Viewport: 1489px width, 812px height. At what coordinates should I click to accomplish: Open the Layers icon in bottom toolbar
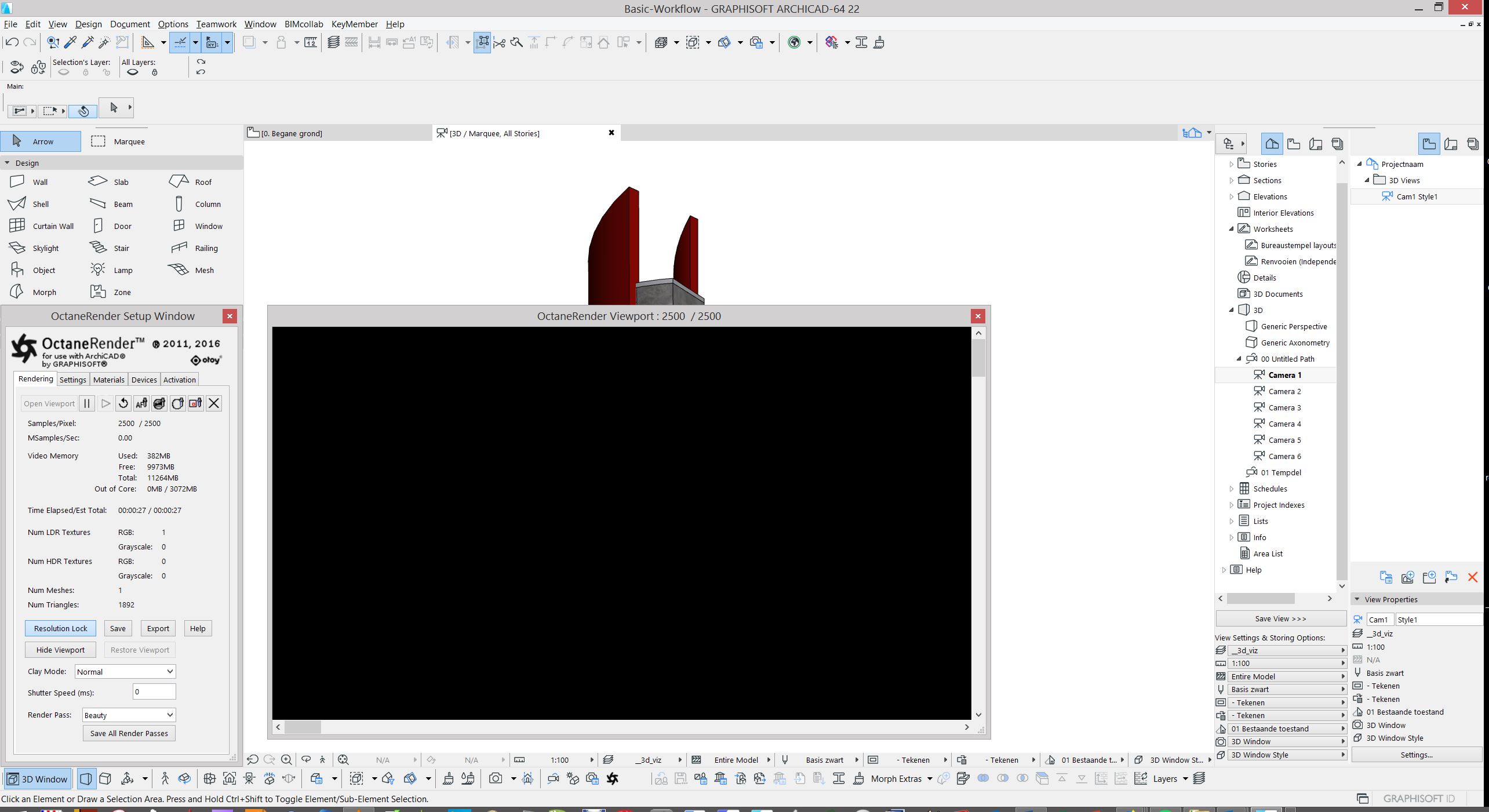click(x=1199, y=778)
